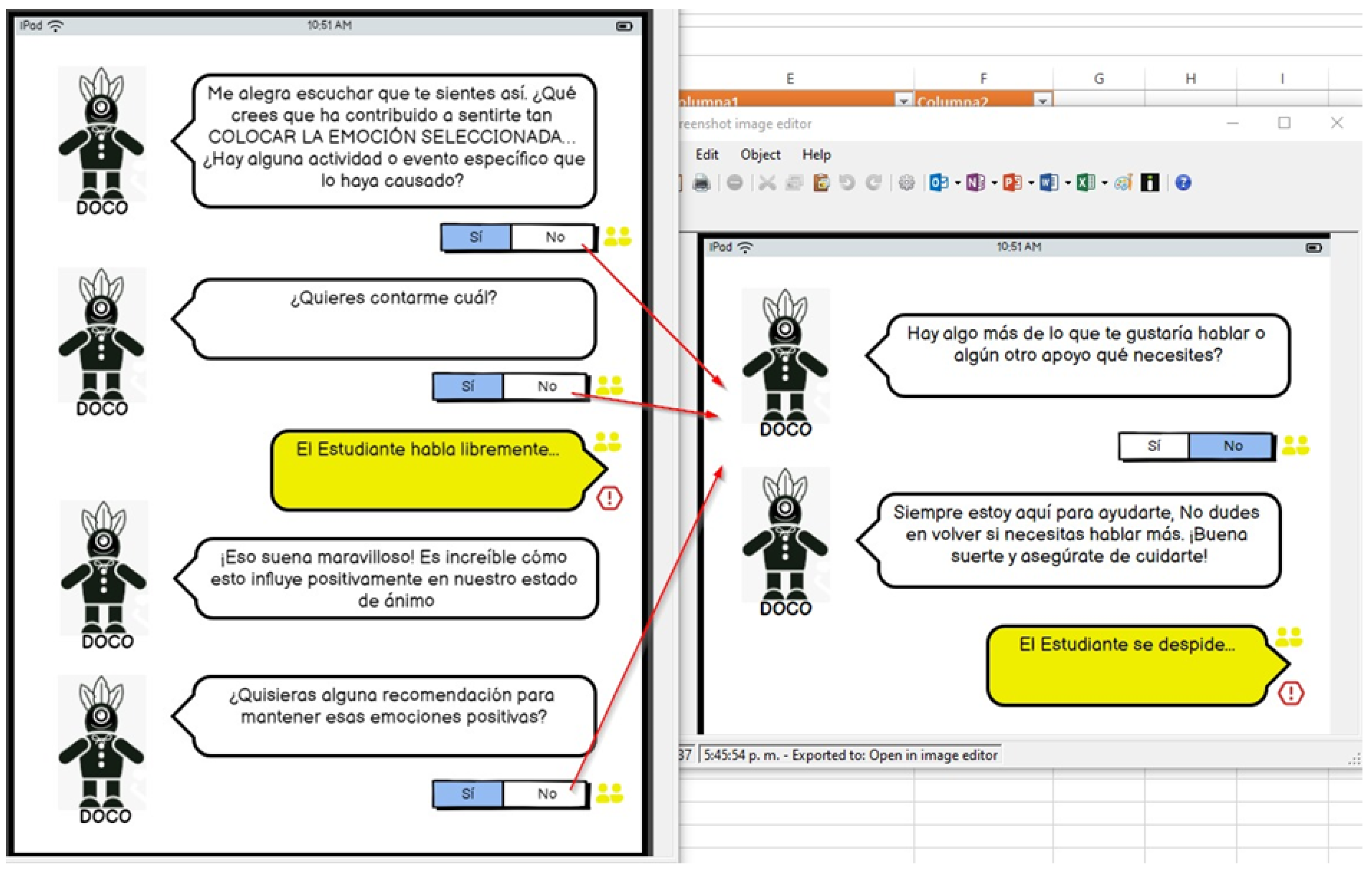
Task: Click people icon beside 'Quisieras alguna recomendación' Sí/No
Action: coord(610,793)
